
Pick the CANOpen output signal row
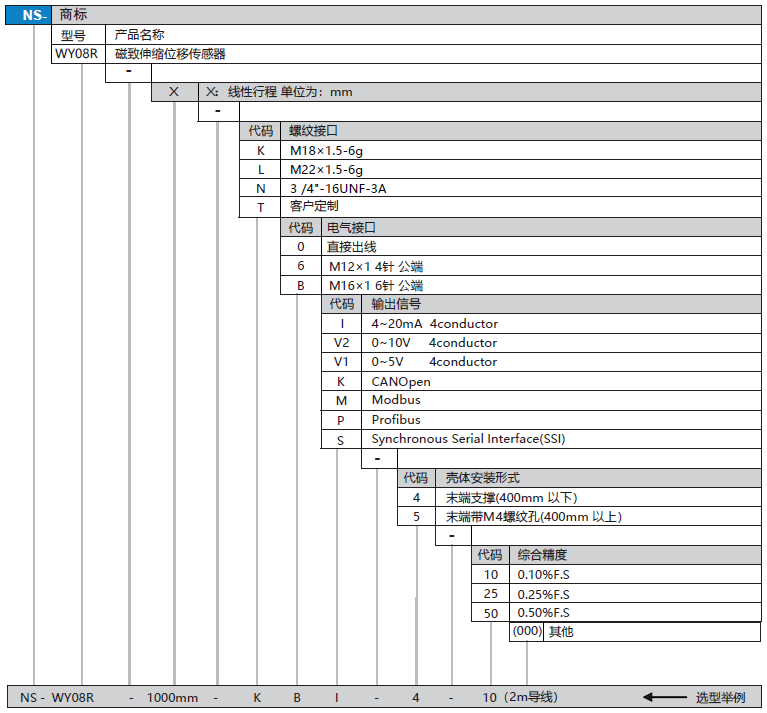(401, 381)
